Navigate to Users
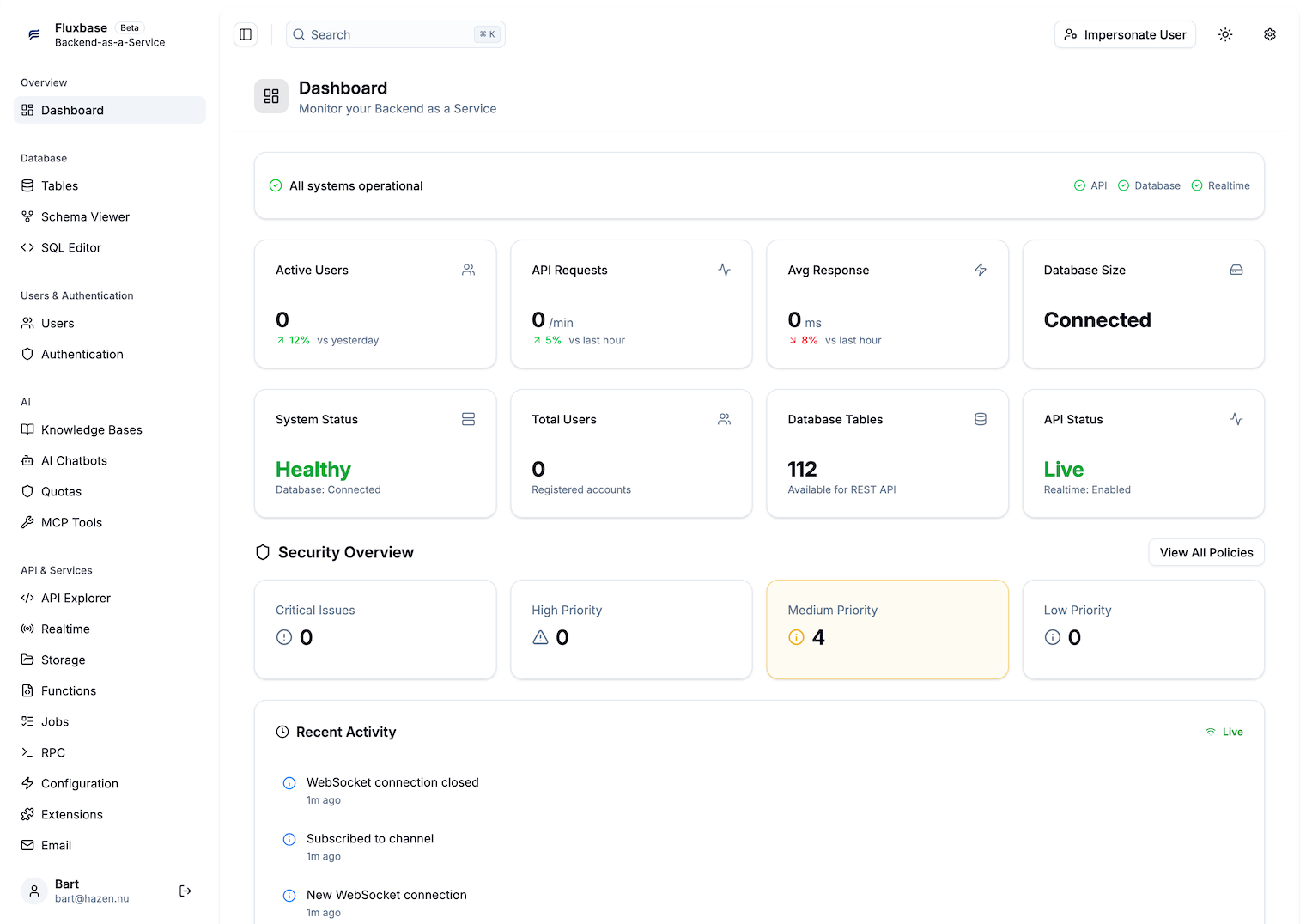The width and height of the screenshot is (1306, 924). click(110, 323)
